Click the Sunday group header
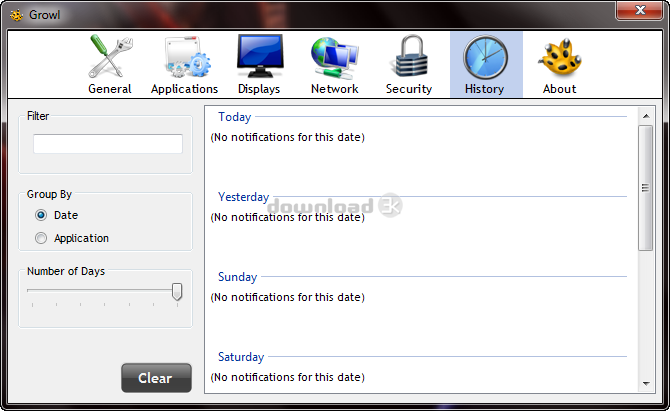670x411 pixels. pyautogui.click(x=238, y=277)
